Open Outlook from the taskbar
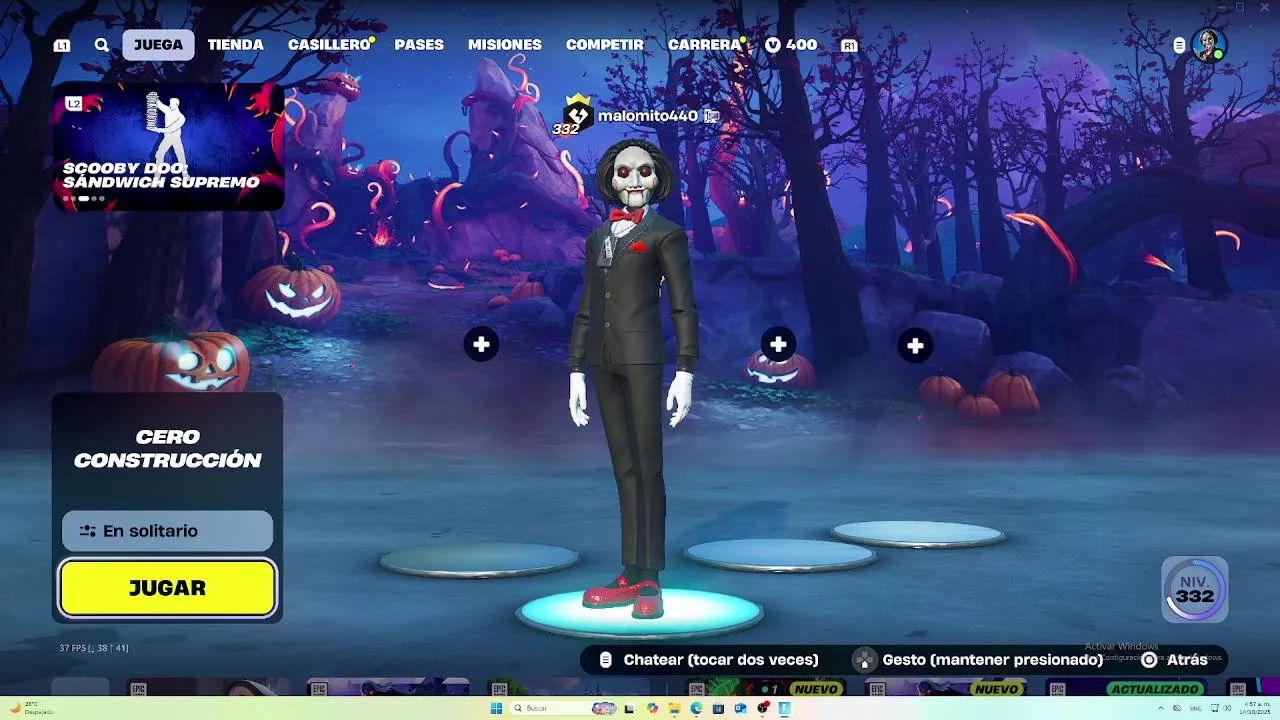 pyautogui.click(x=740, y=708)
